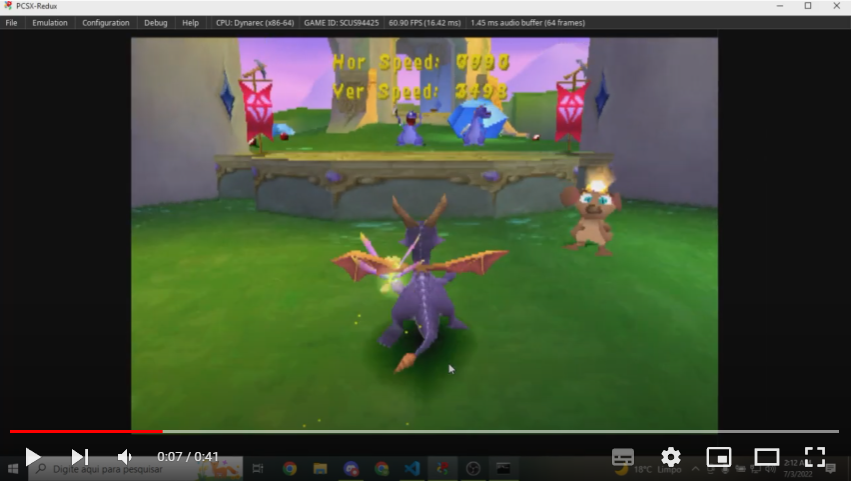The image size is (851, 481).
Task: Click the PCSX-Redux window title
Action: (x=36, y=6)
